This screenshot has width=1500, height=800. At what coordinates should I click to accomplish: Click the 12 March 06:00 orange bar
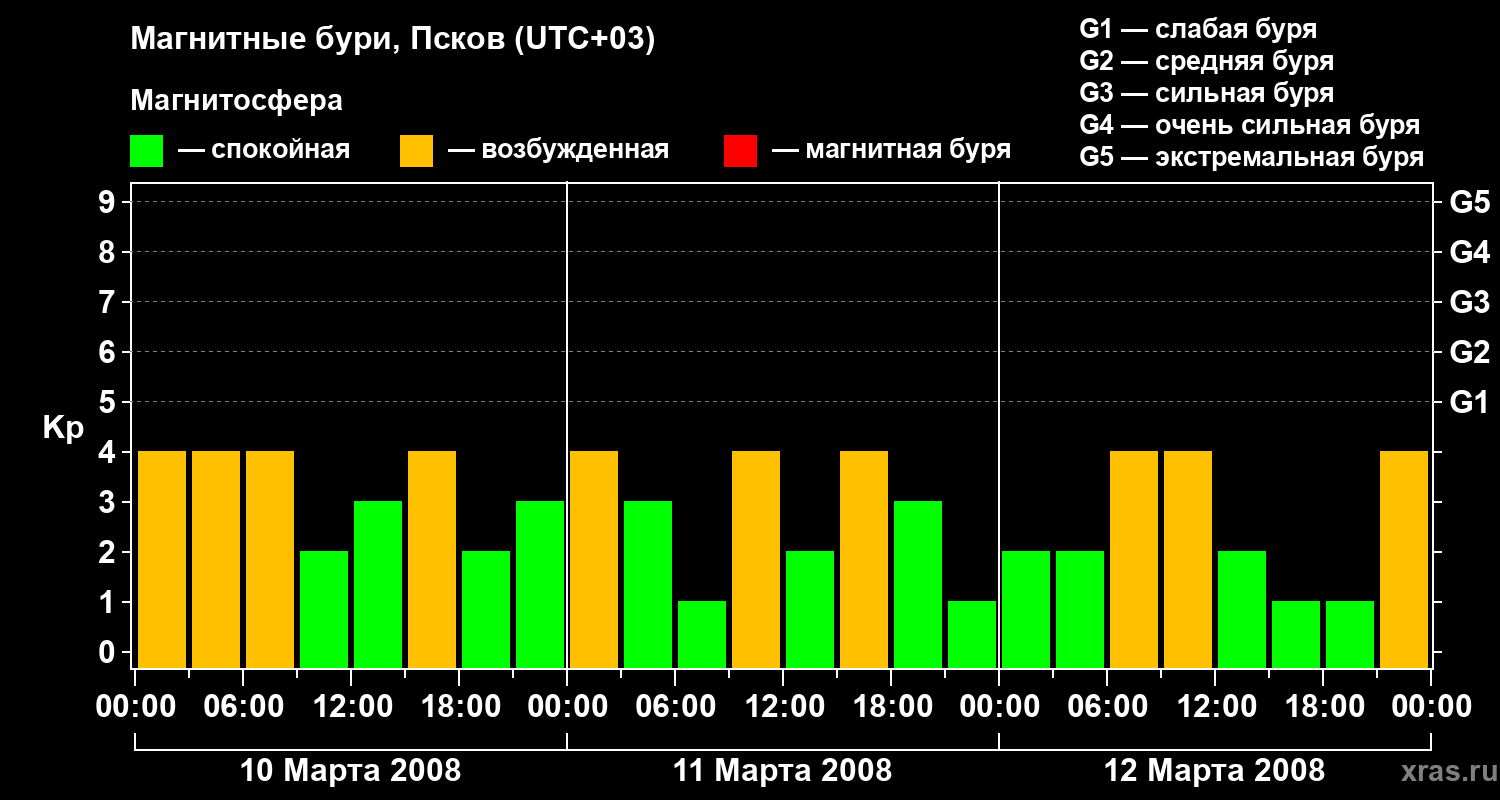[1134, 559]
